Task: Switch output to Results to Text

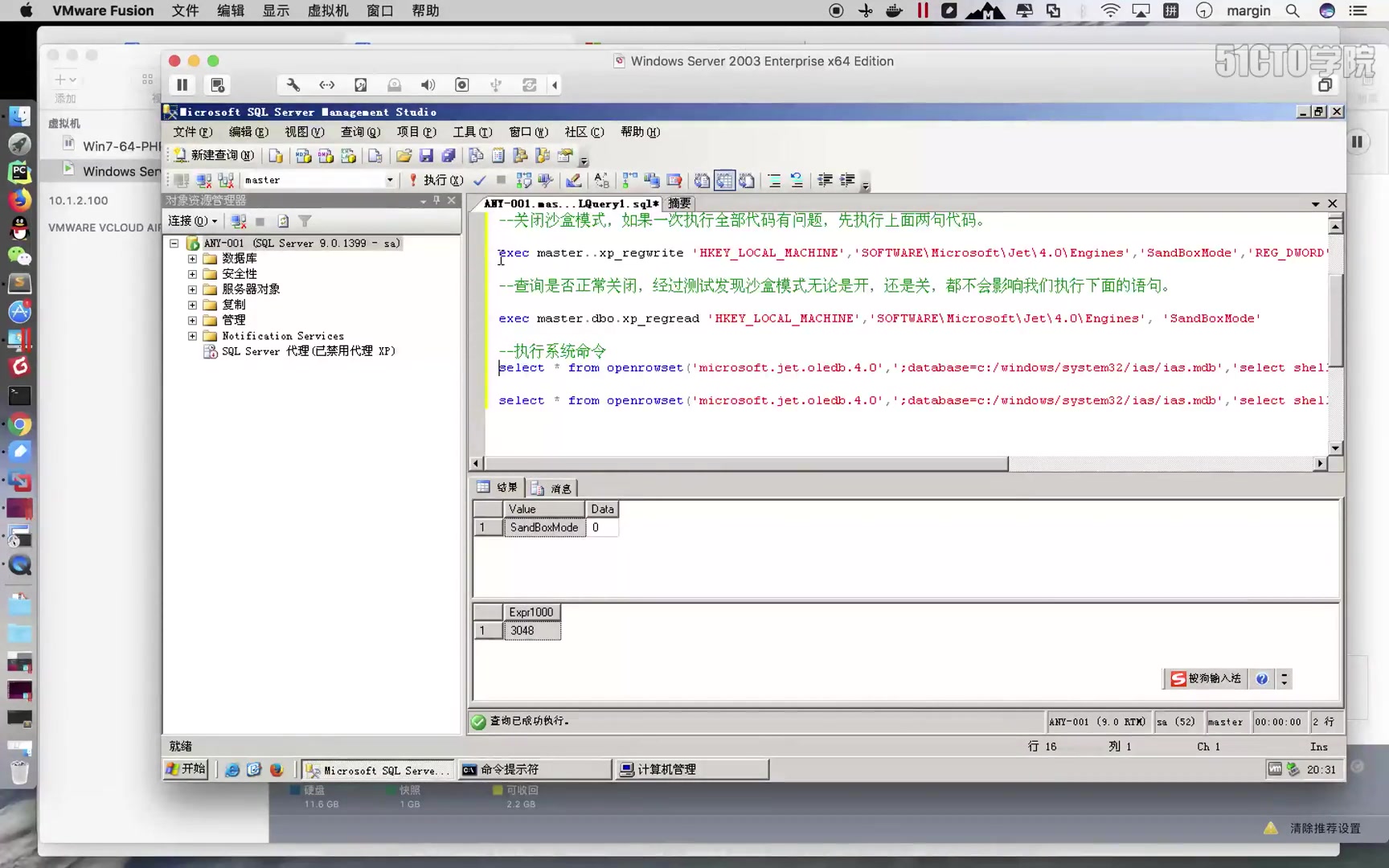Action: point(702,181)
